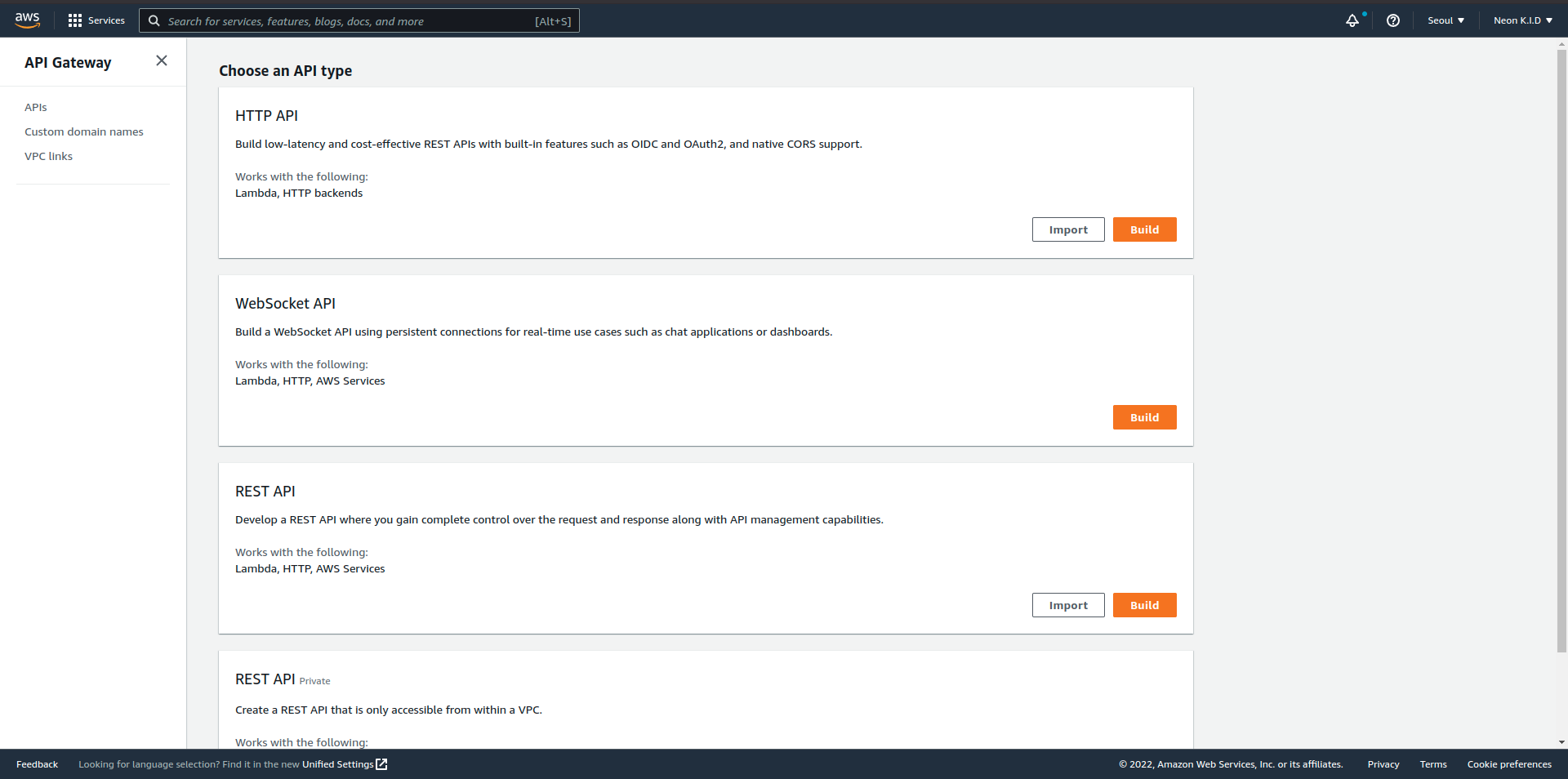The width and height of the screenshot is (1568, 779).
Task: Open the help question mark icon
Action: pos(1393,20)
